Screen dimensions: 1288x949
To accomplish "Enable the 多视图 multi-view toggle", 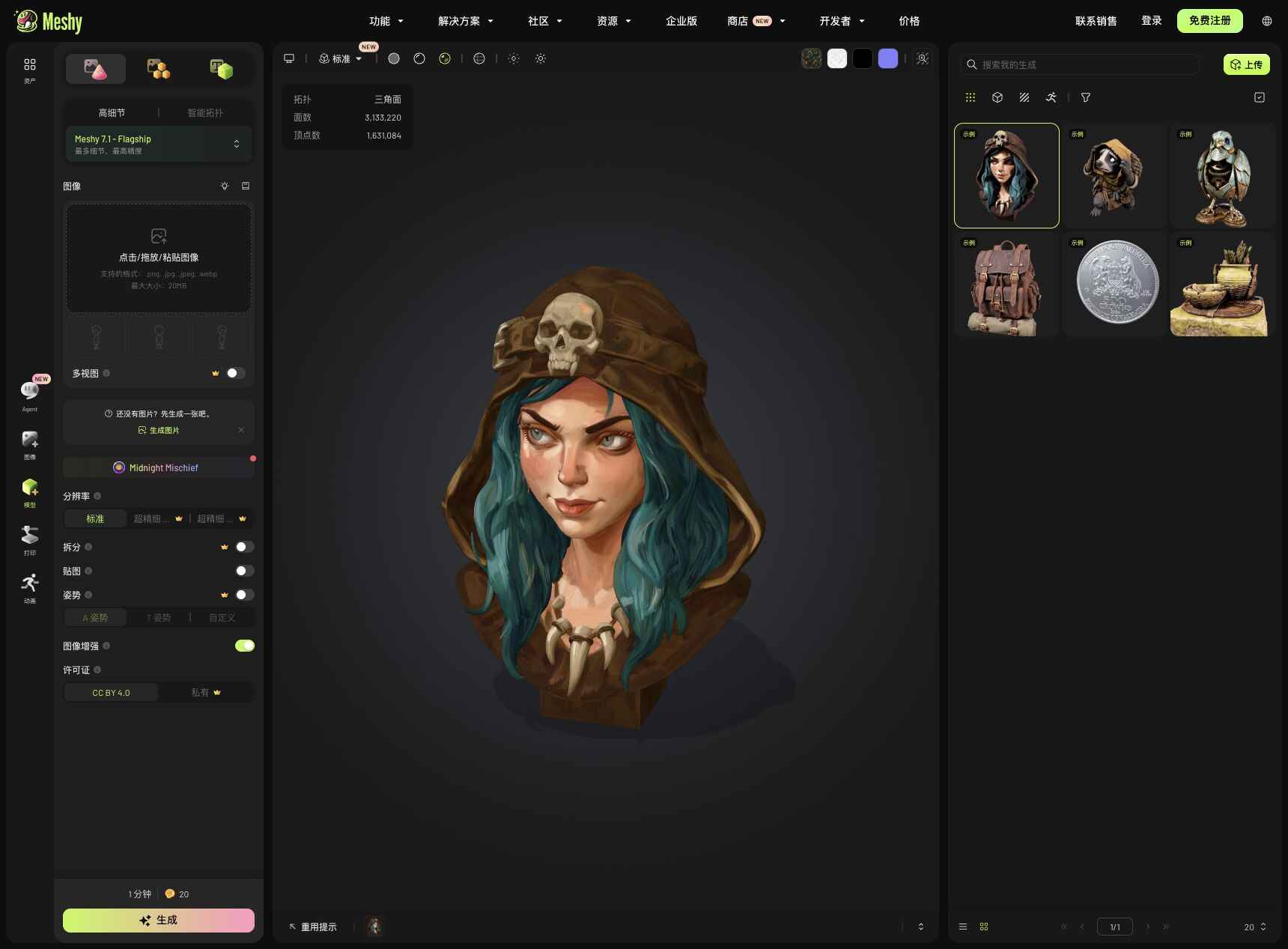I will (236, 373).
